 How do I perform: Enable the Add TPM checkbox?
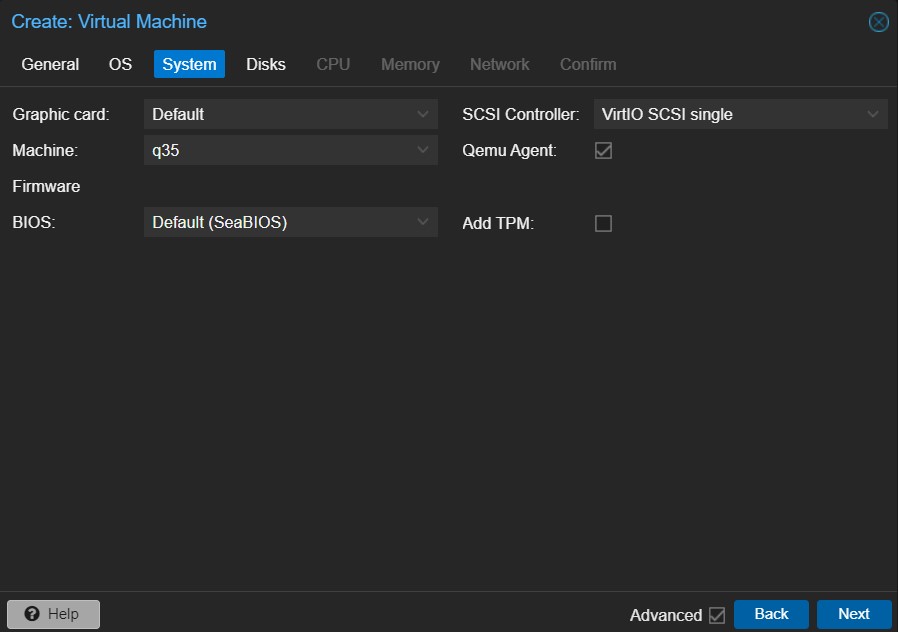click(x=603, y=224)
